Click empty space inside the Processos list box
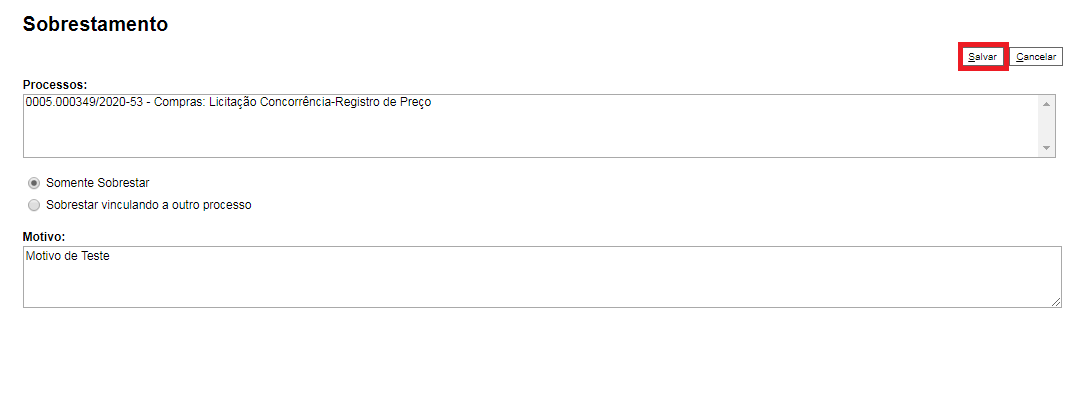This screenshot has width=1078, height=397. (x=529, y=134)
